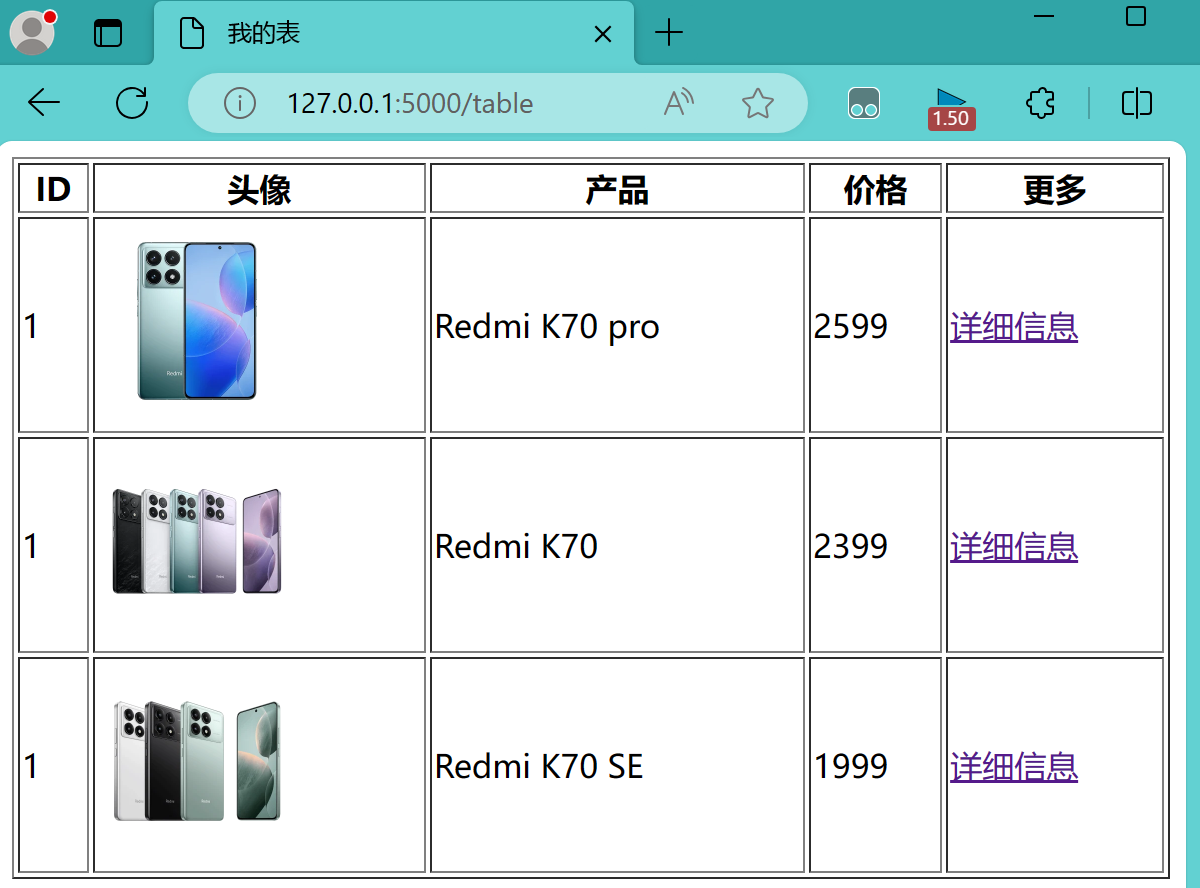The height and width of the screenshot is (888, 1200).
Task: Click the ID cell in the 2399 row
Action: pyautogui.click(x=54, y=545)
